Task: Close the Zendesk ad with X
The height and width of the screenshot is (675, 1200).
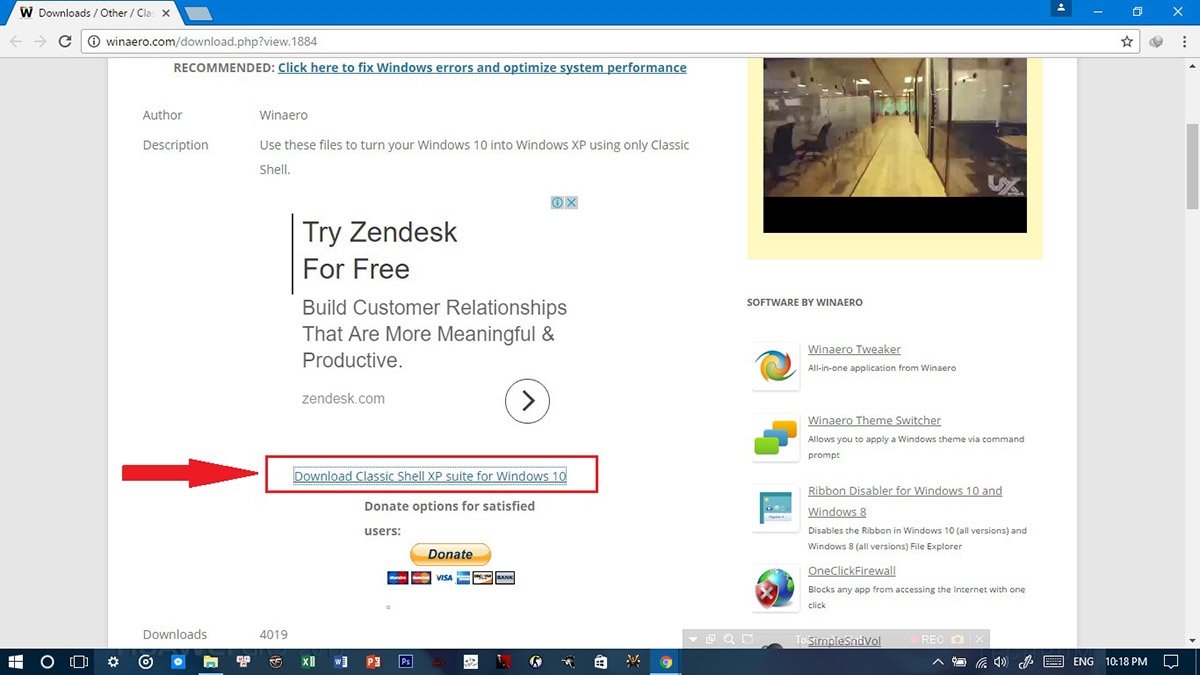Action: [x=571, y=202]
